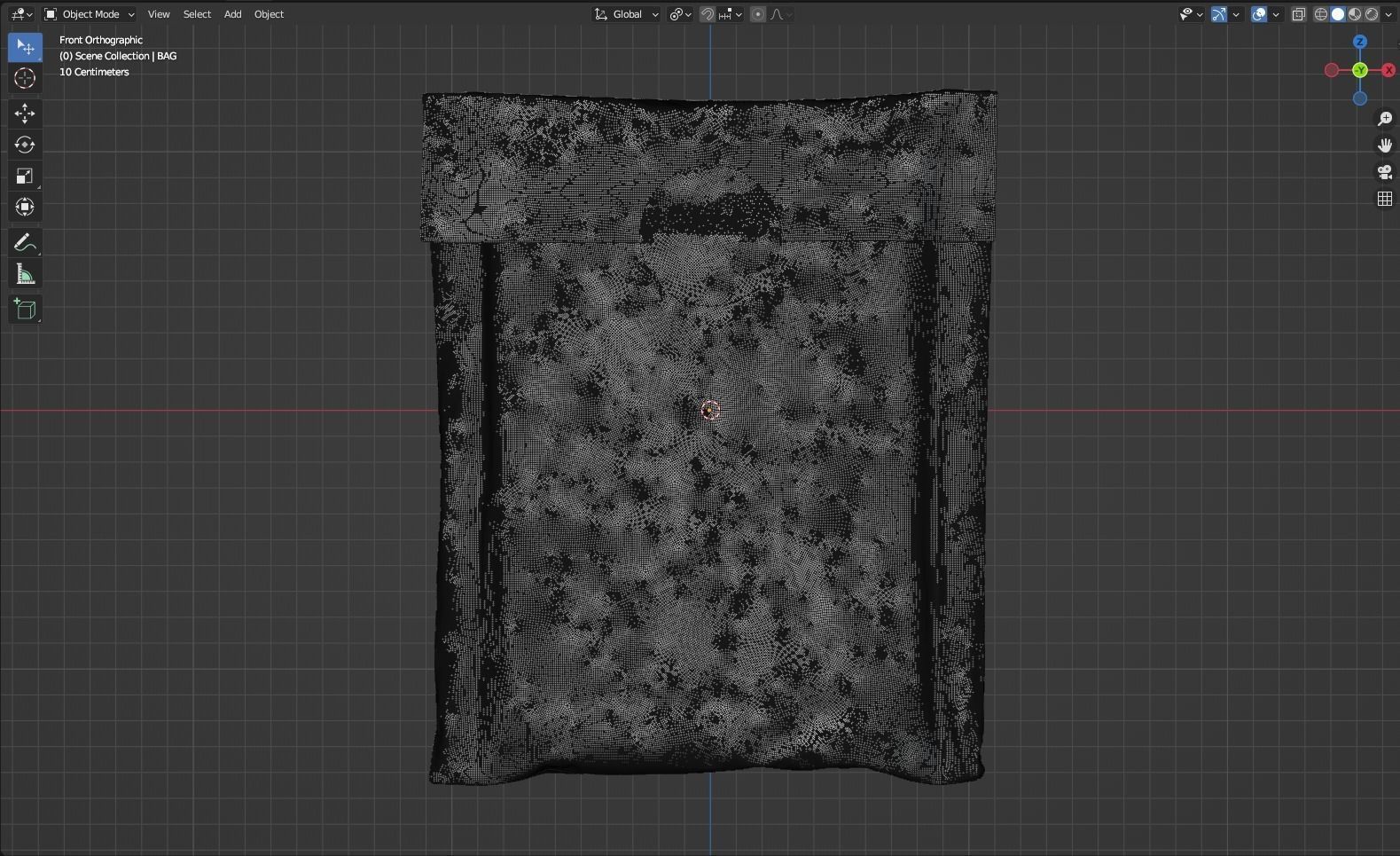Open proportional editing falloff dropdown
Viewport: 1400px width, 856px height.
781,14
